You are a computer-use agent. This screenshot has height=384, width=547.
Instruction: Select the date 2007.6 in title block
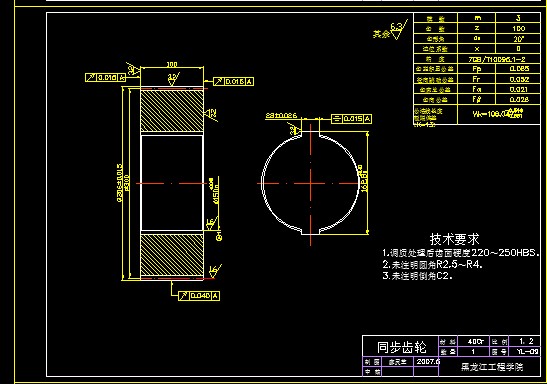coord(428,362)
